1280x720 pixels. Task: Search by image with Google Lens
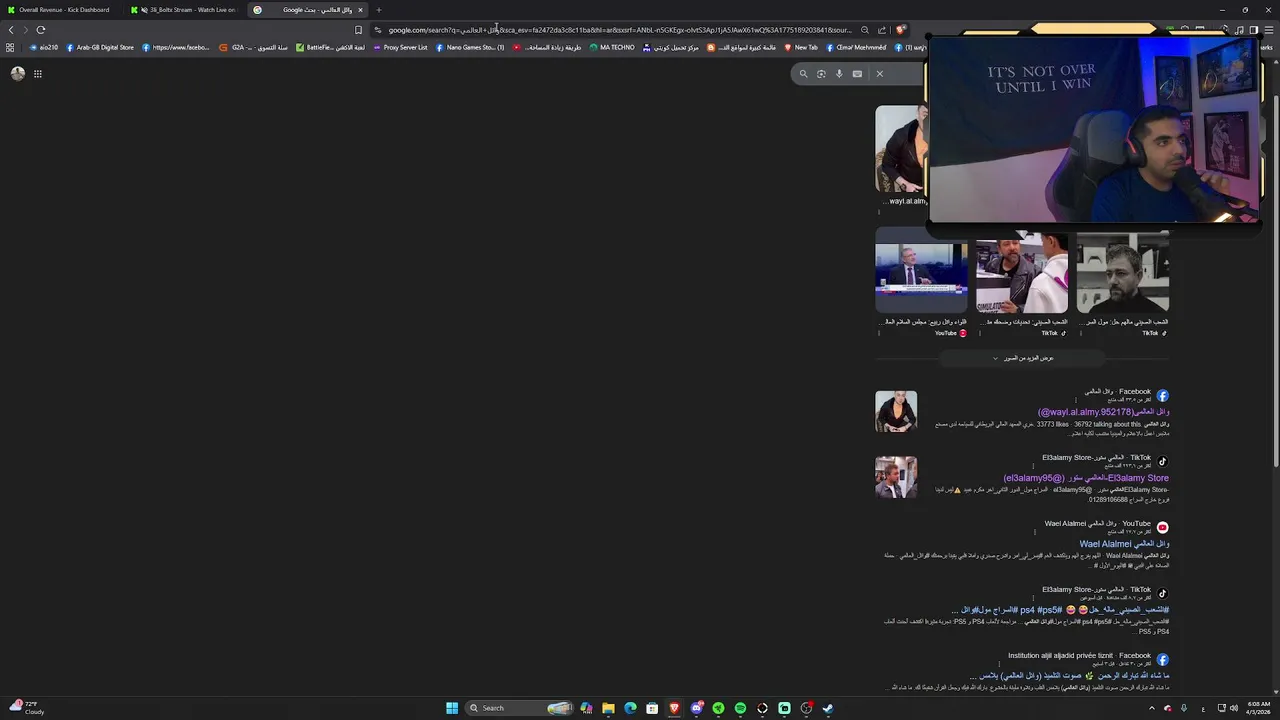(x=821, y=73)
